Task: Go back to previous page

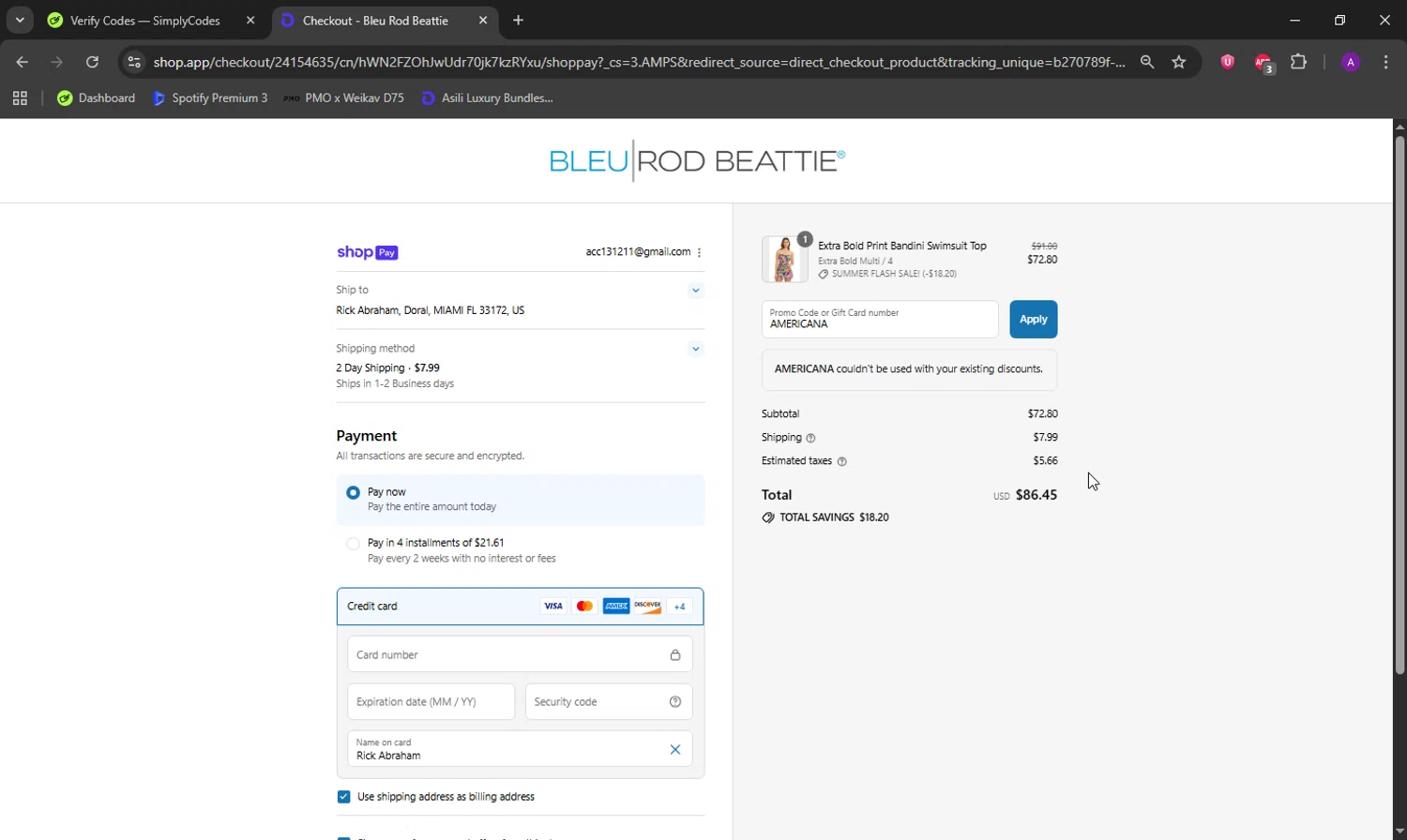Action: pos(23,62)
